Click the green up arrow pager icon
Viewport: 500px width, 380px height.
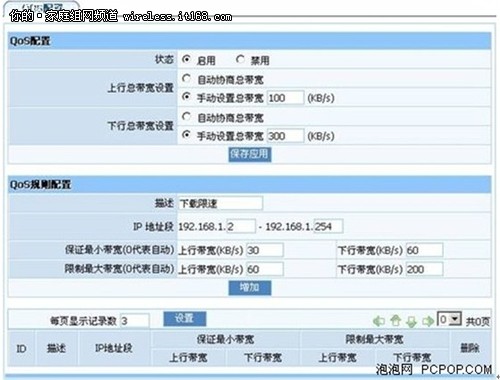click(x=396, y=321)
